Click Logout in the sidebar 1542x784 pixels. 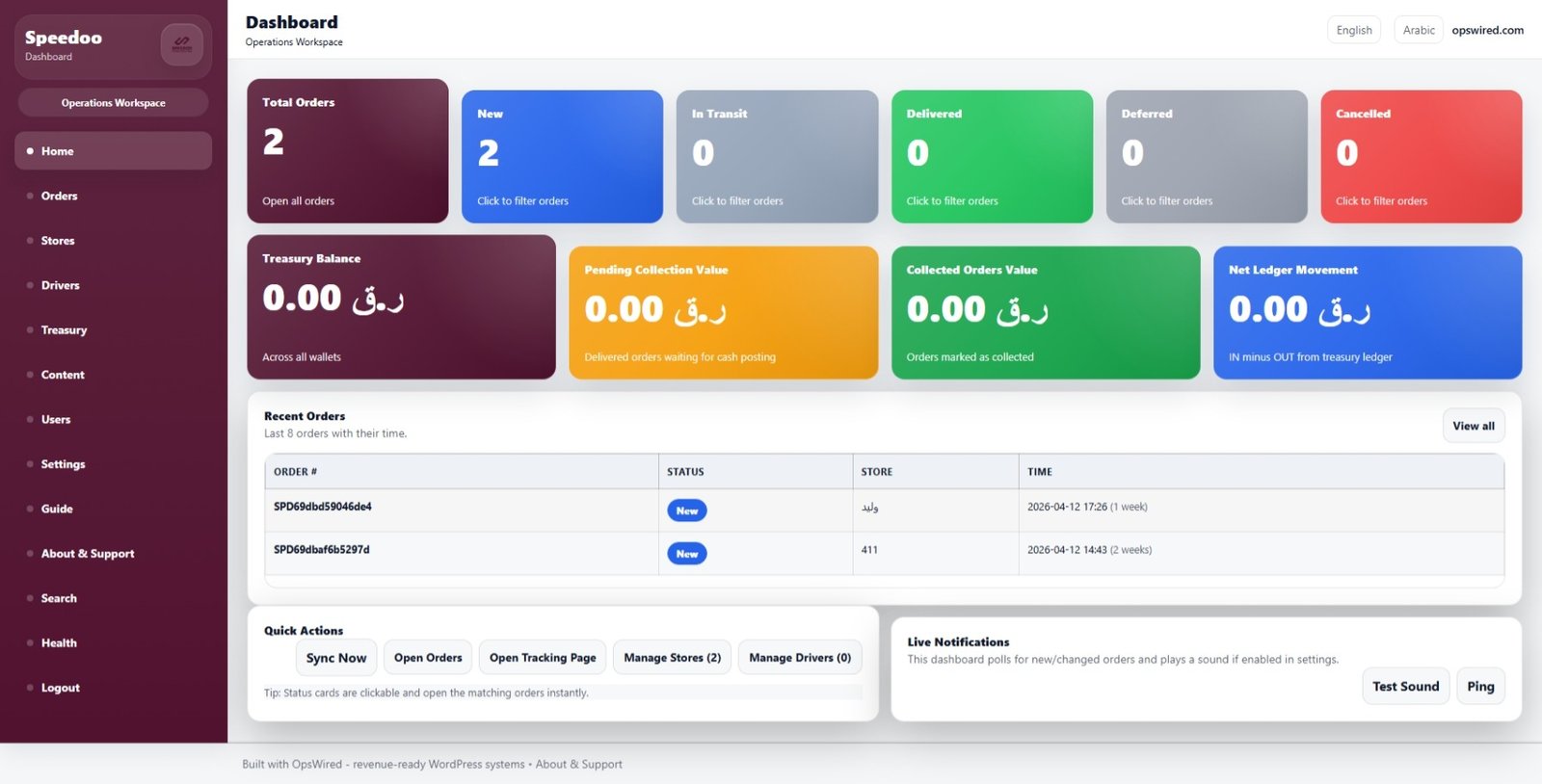[x=114, y=688]
